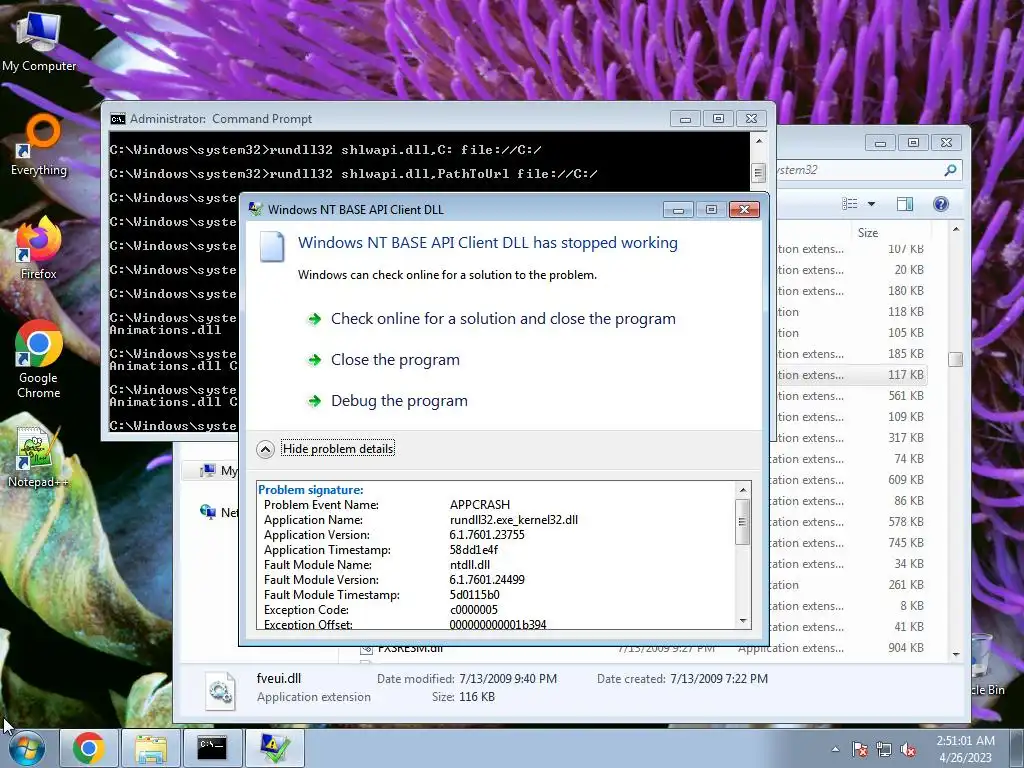Click Date modified value in details pane
This screenshot has width=1024, height=768.
click(x=508, y=679)
